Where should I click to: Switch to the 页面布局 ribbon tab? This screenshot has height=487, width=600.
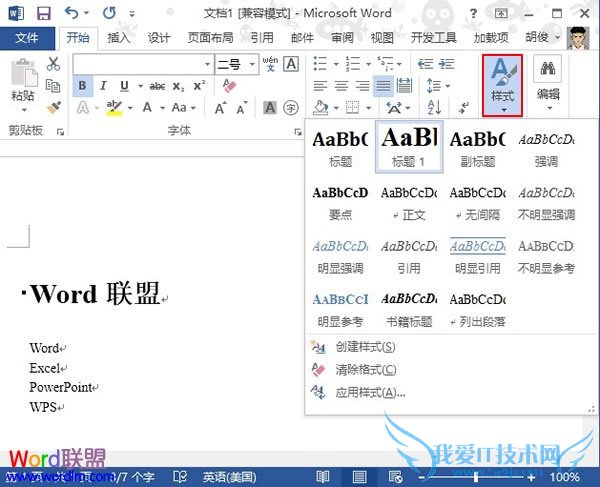pyautogui.click(x=210, y=37)
